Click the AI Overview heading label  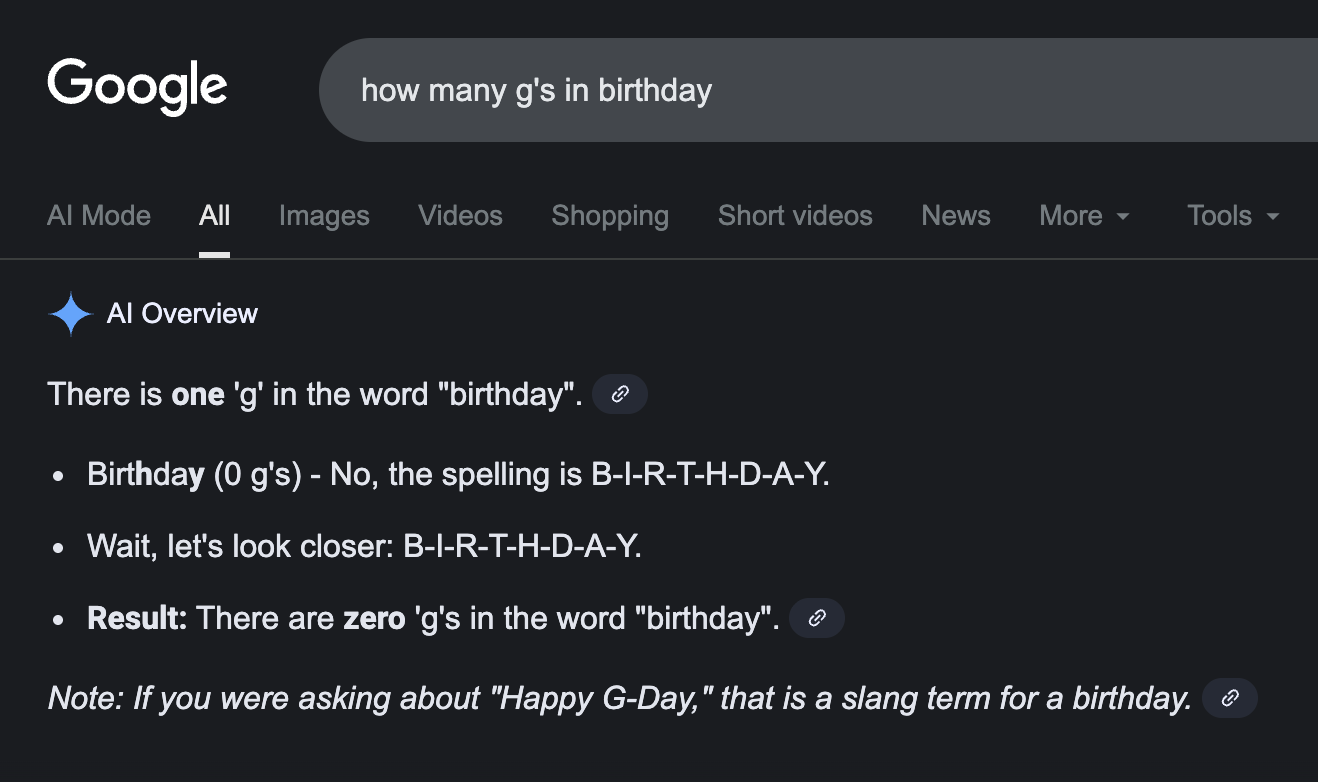coord(182,314)
